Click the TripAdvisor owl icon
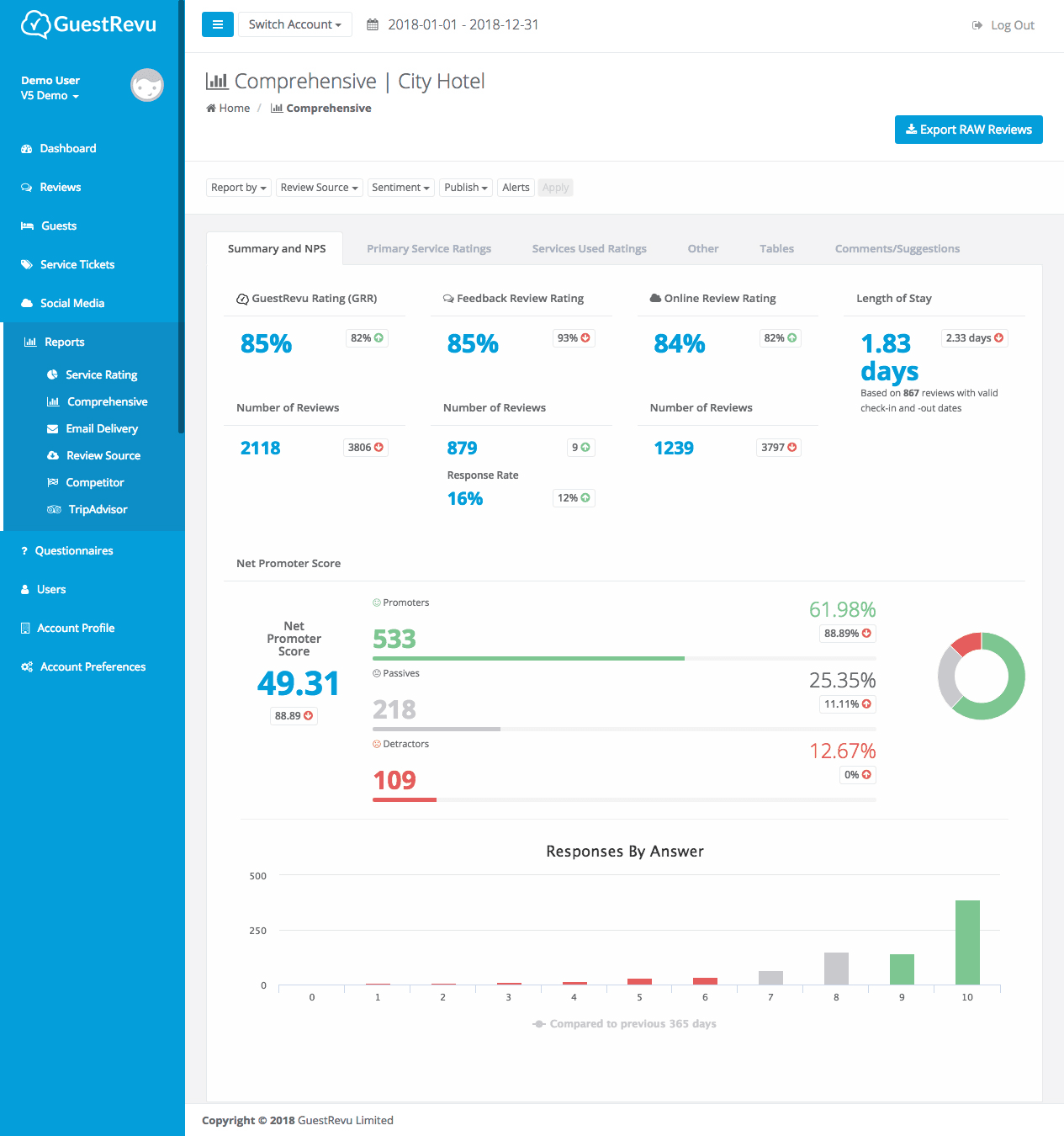Screen dimensions: 1064x1136 pos(54,510)
